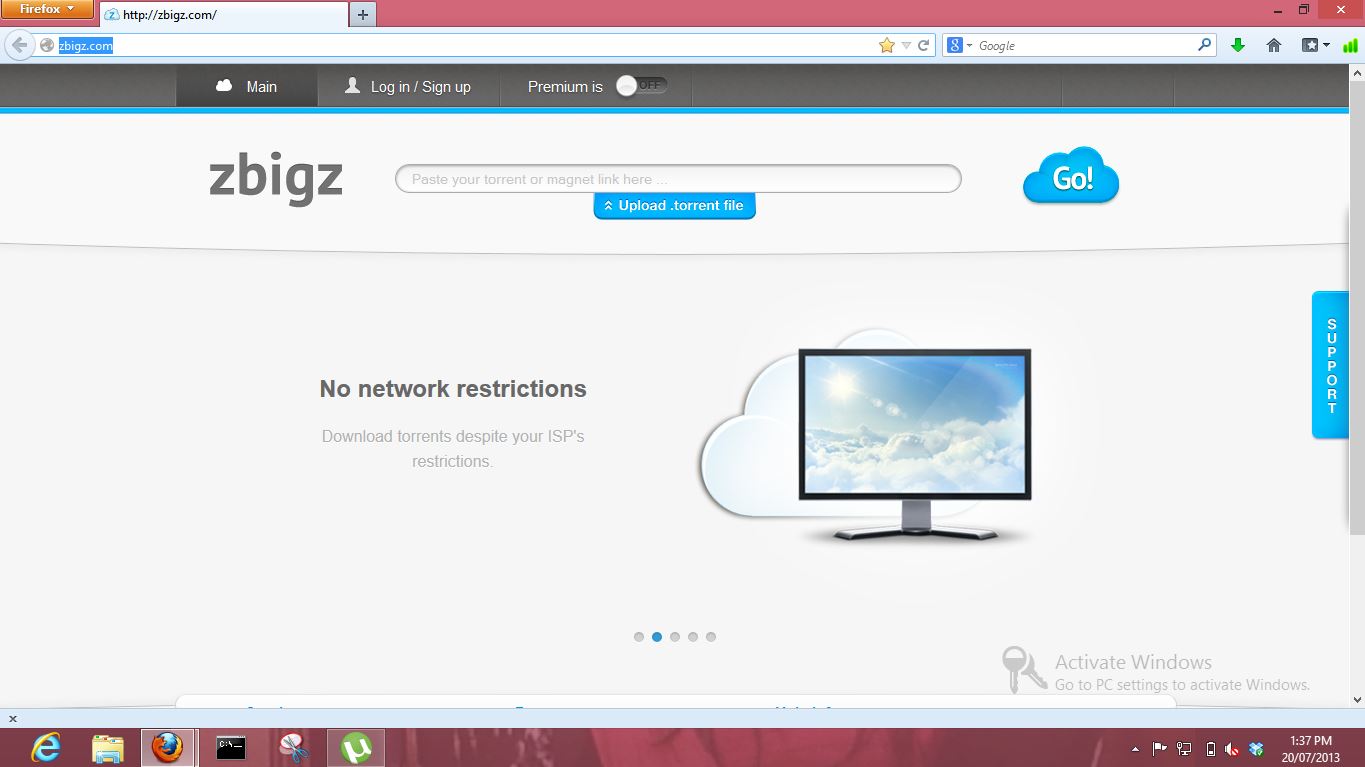1365x767 pixels.
Task: Toggle the Premium is OFF switch
Action: [x=641, y=86]
